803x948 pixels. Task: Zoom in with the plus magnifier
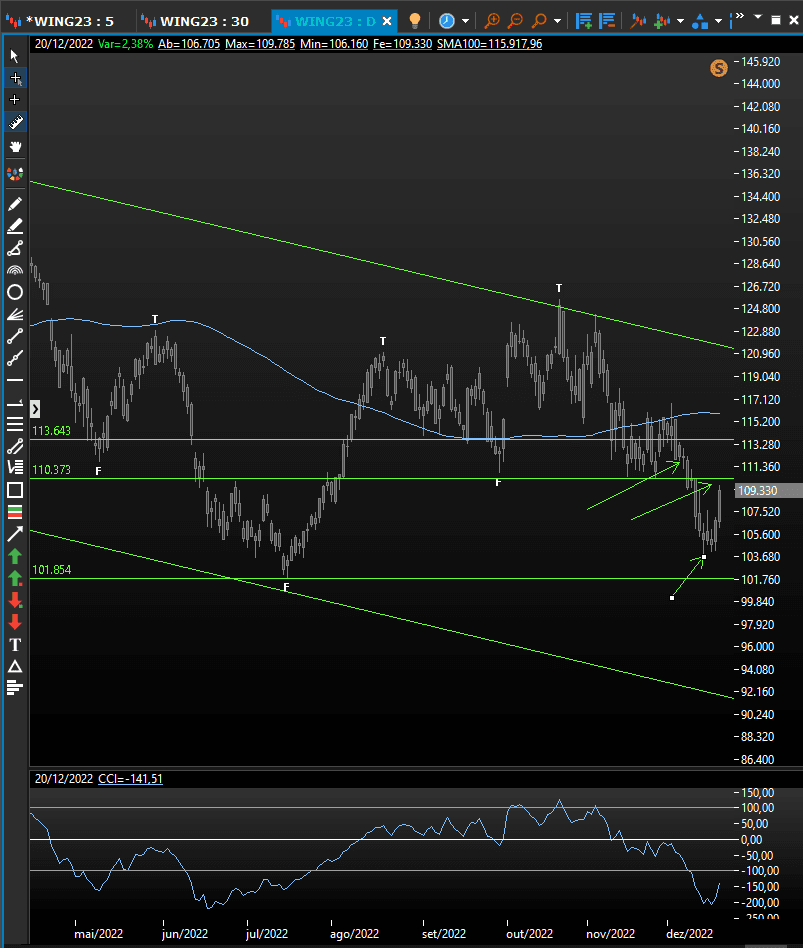(492, 21)
